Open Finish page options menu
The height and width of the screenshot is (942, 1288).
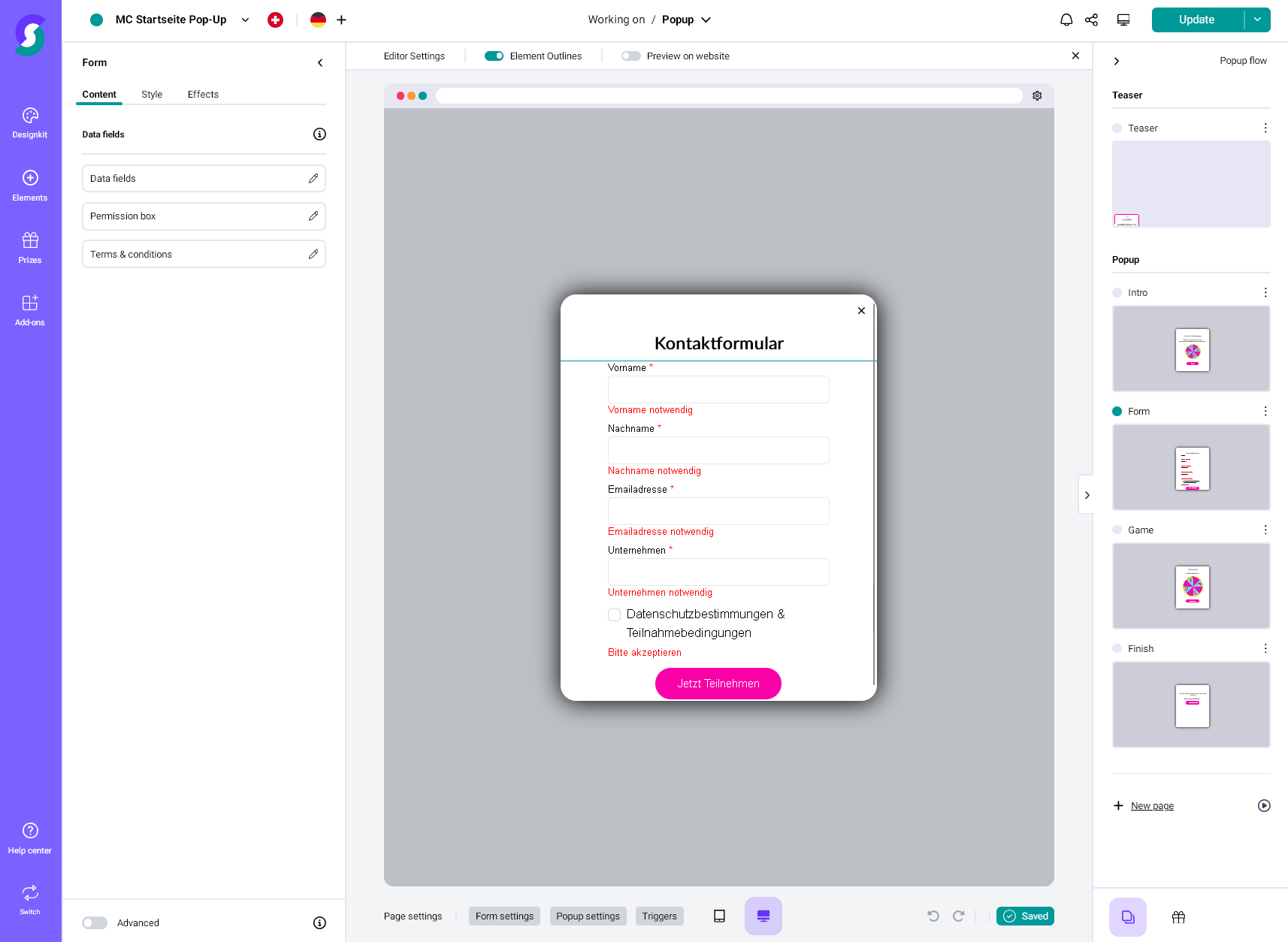(1265, 649)
